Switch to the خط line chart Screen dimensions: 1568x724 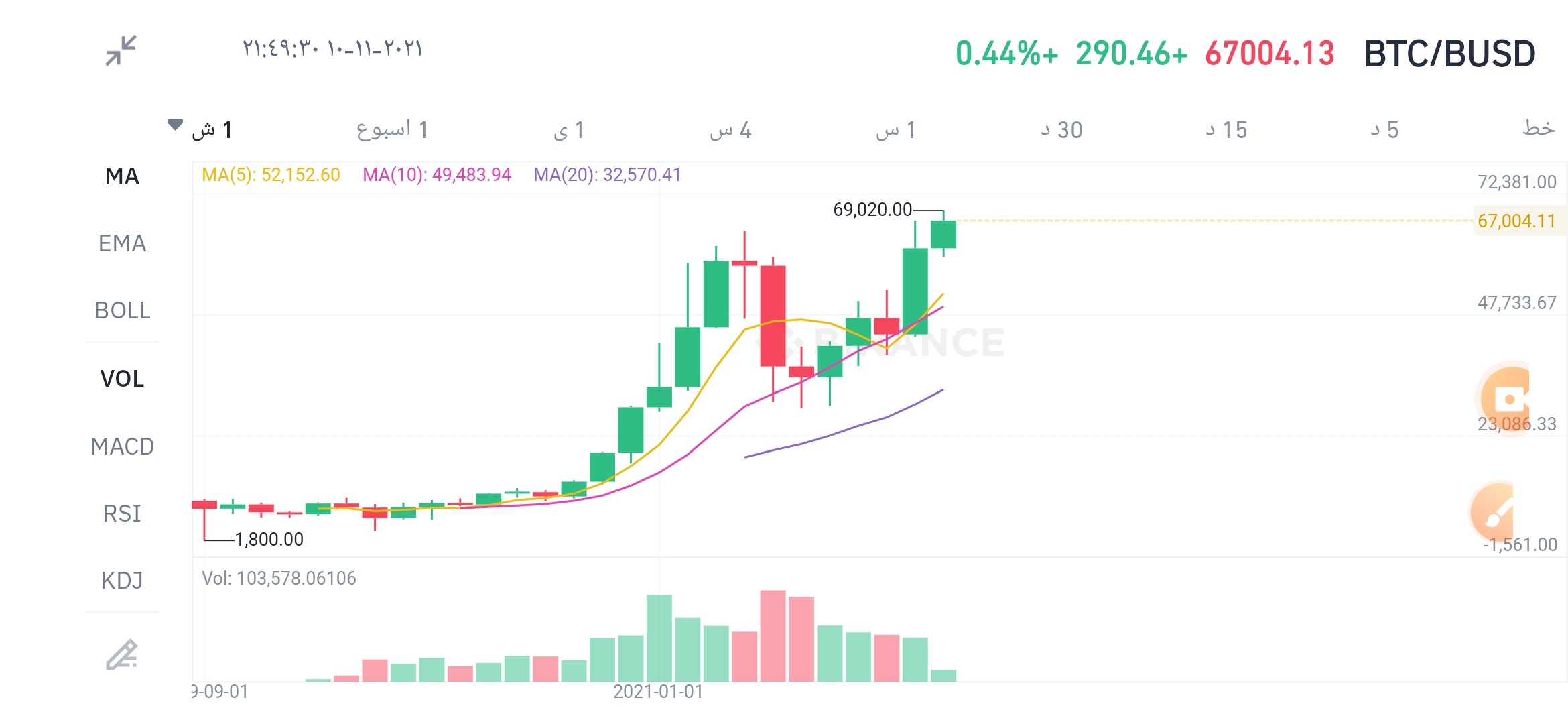pos(1539,127)
